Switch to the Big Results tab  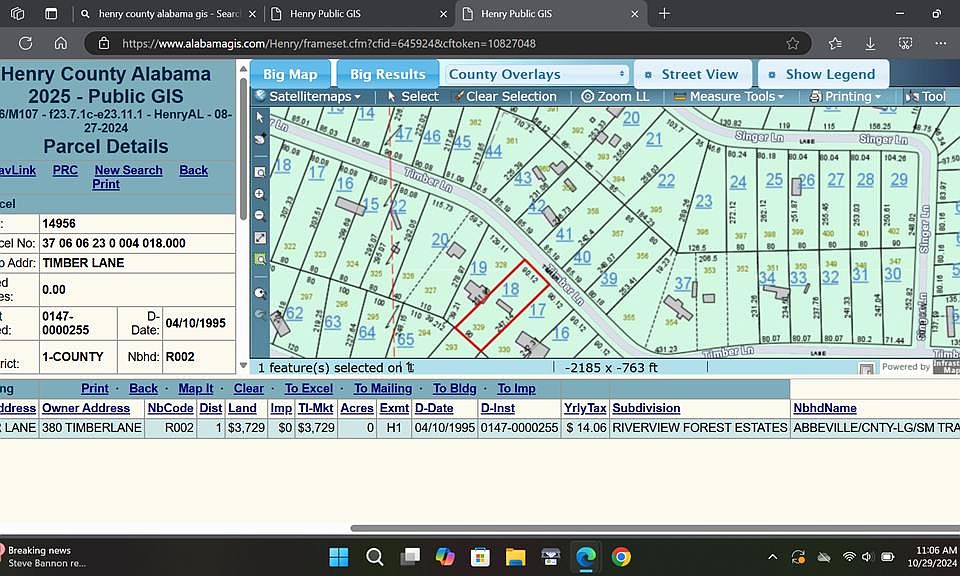387,74
